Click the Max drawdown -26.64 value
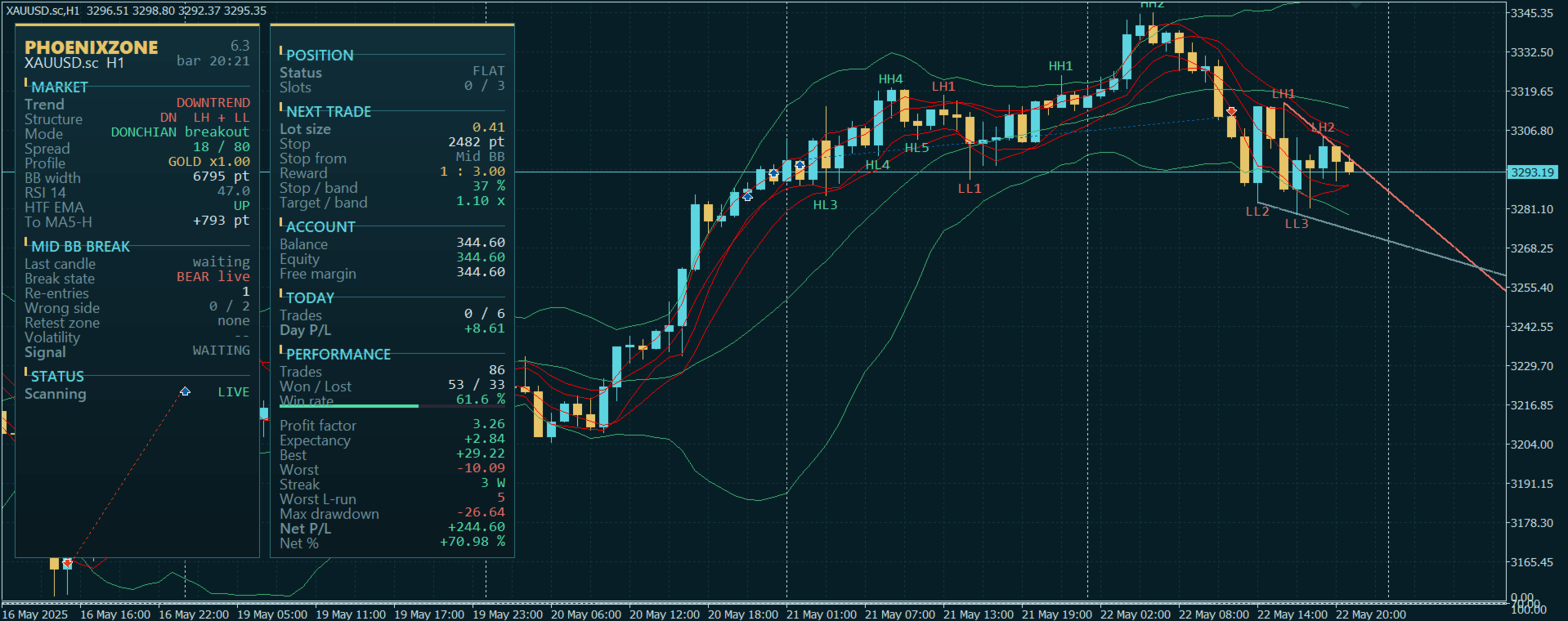 point(481,512)
